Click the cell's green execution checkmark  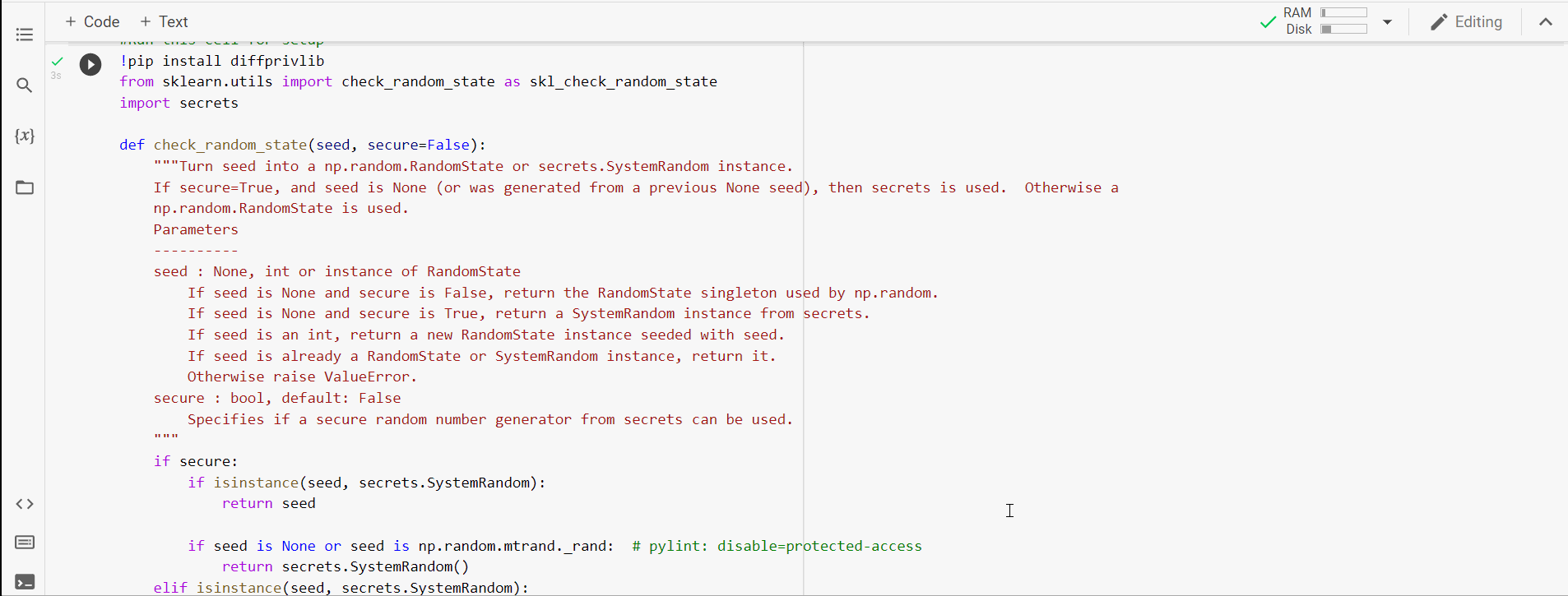[57, 61]
